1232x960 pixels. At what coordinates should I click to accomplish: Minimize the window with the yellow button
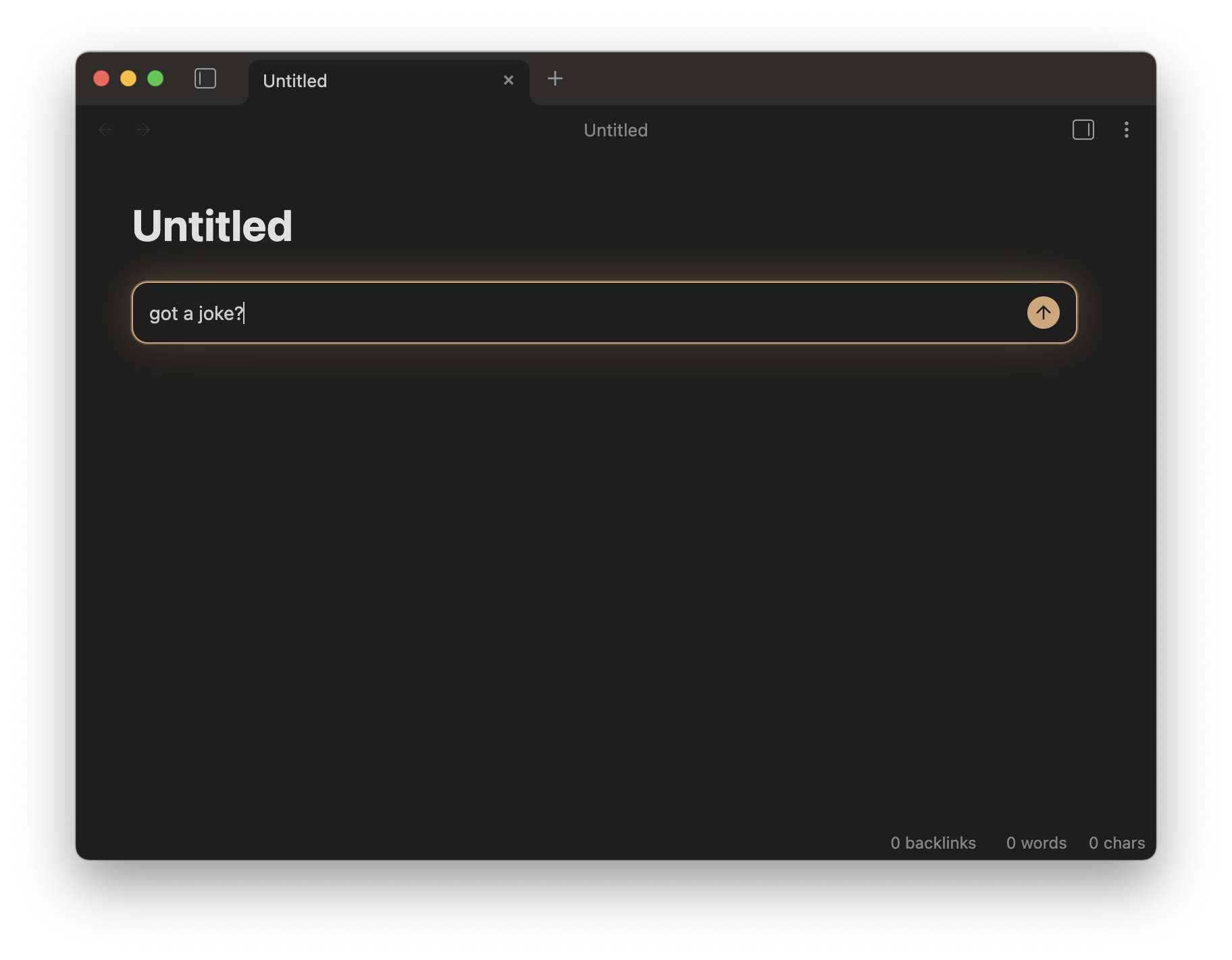pos(128,79)
